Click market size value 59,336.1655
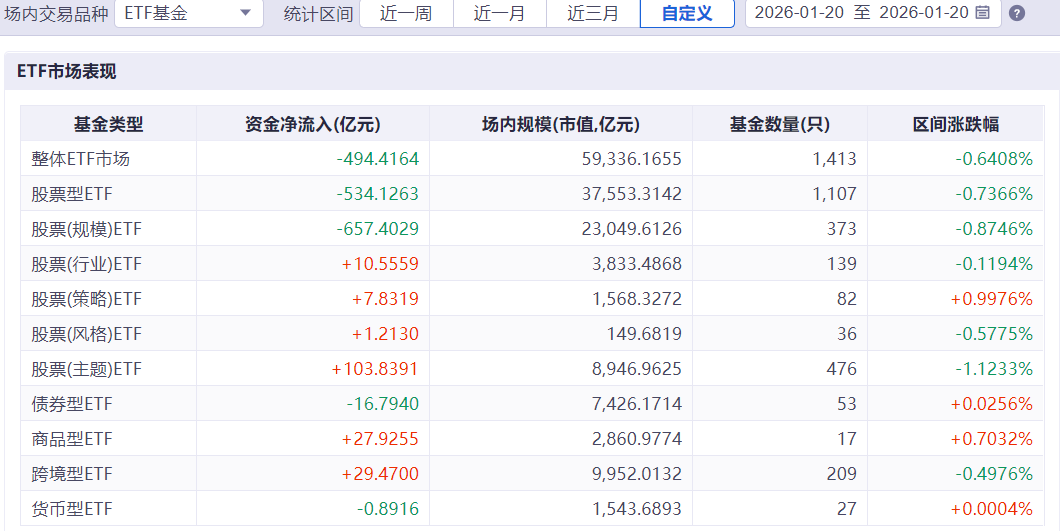1060x531 pixels. pos(631,159)
